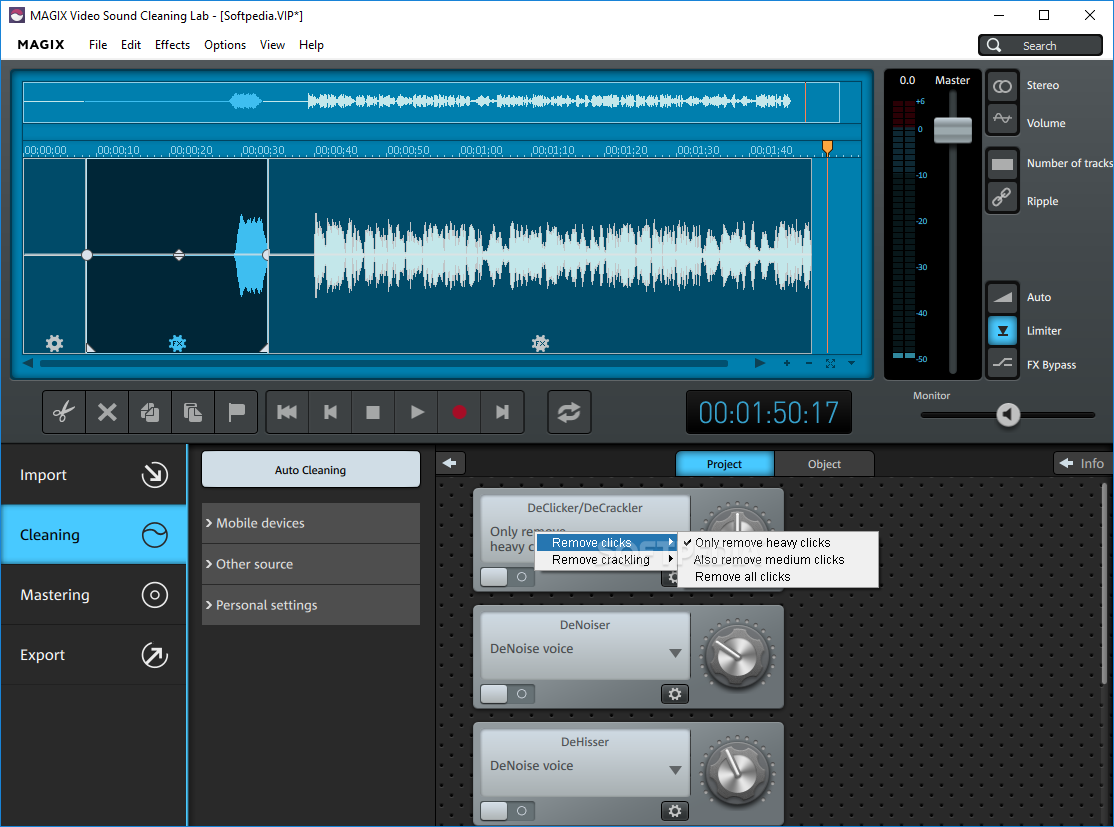Select 'Remove all clicks' menu entry
The width and height of the screenshot is (1114, 827).
742,577
